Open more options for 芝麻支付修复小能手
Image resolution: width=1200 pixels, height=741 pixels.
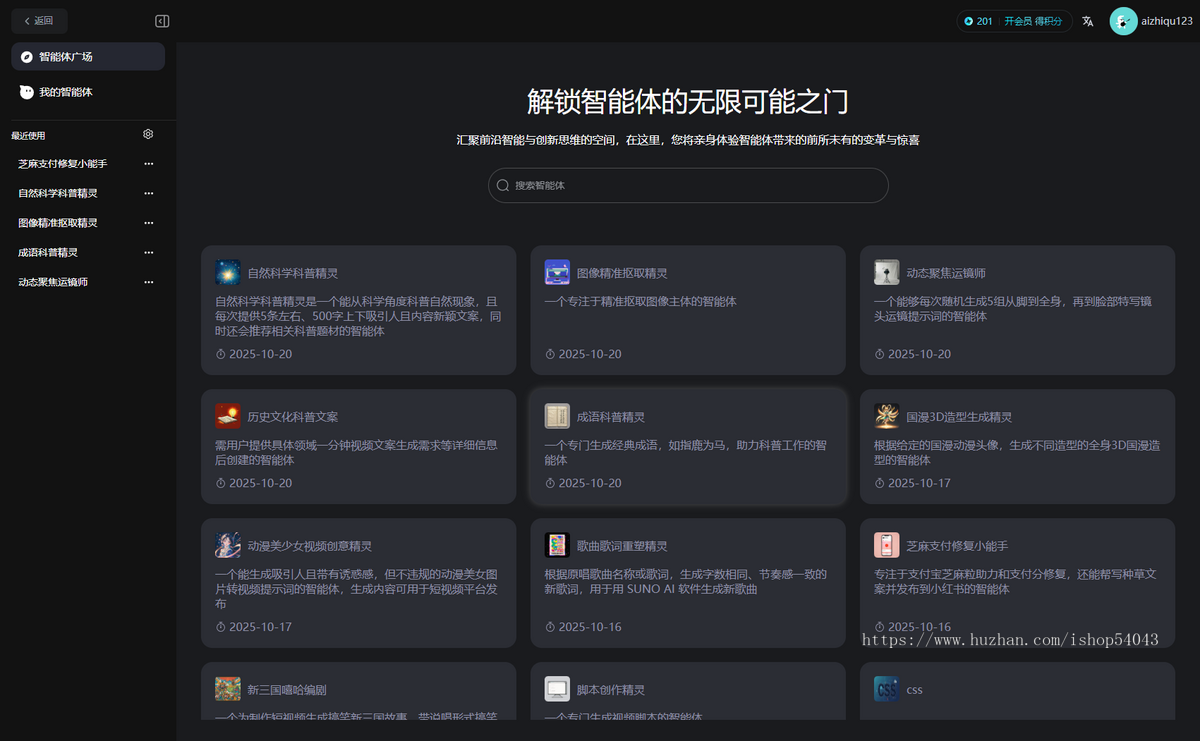coord(148,163)
